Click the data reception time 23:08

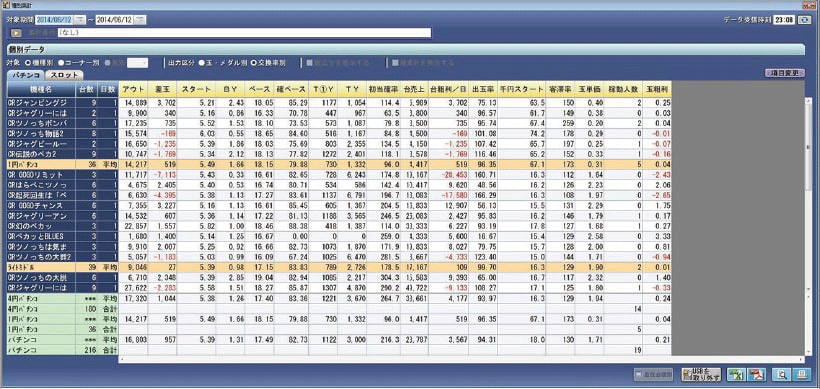click(x=785, y=20)
